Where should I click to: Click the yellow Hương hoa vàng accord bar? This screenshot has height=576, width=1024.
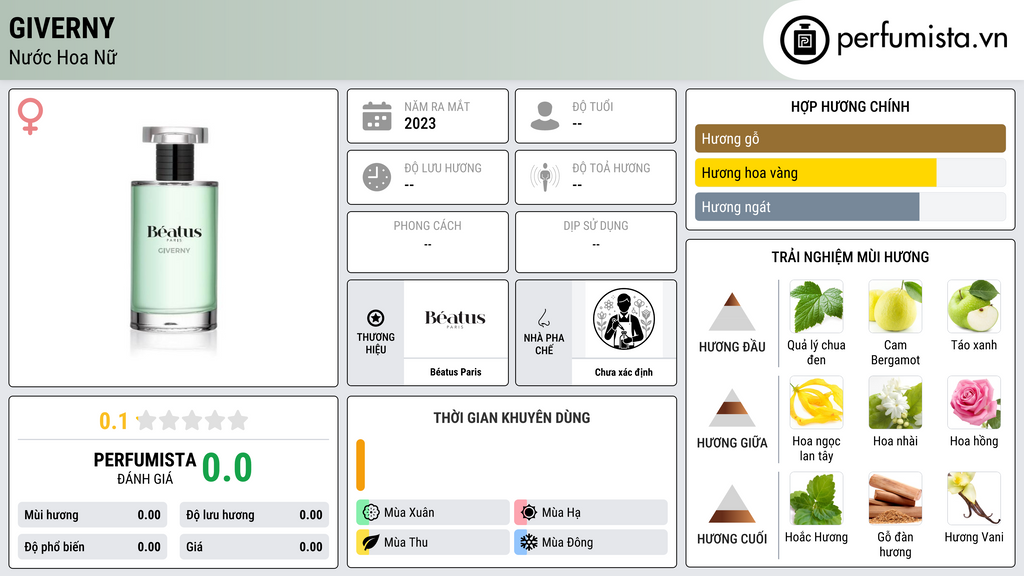tap(816, 173)
